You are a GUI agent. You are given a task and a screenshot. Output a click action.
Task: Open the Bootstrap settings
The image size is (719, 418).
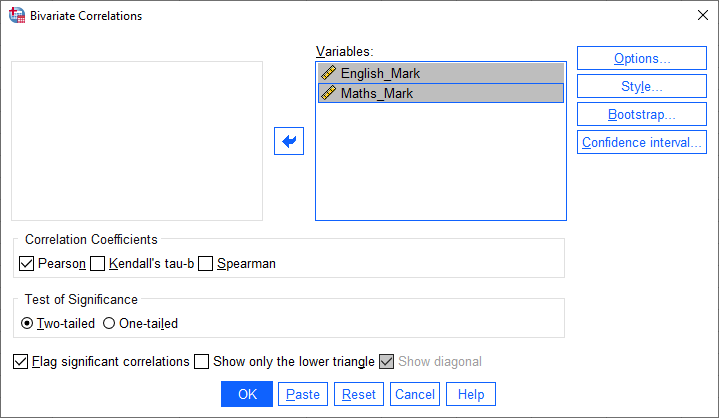tap(642, 114)
